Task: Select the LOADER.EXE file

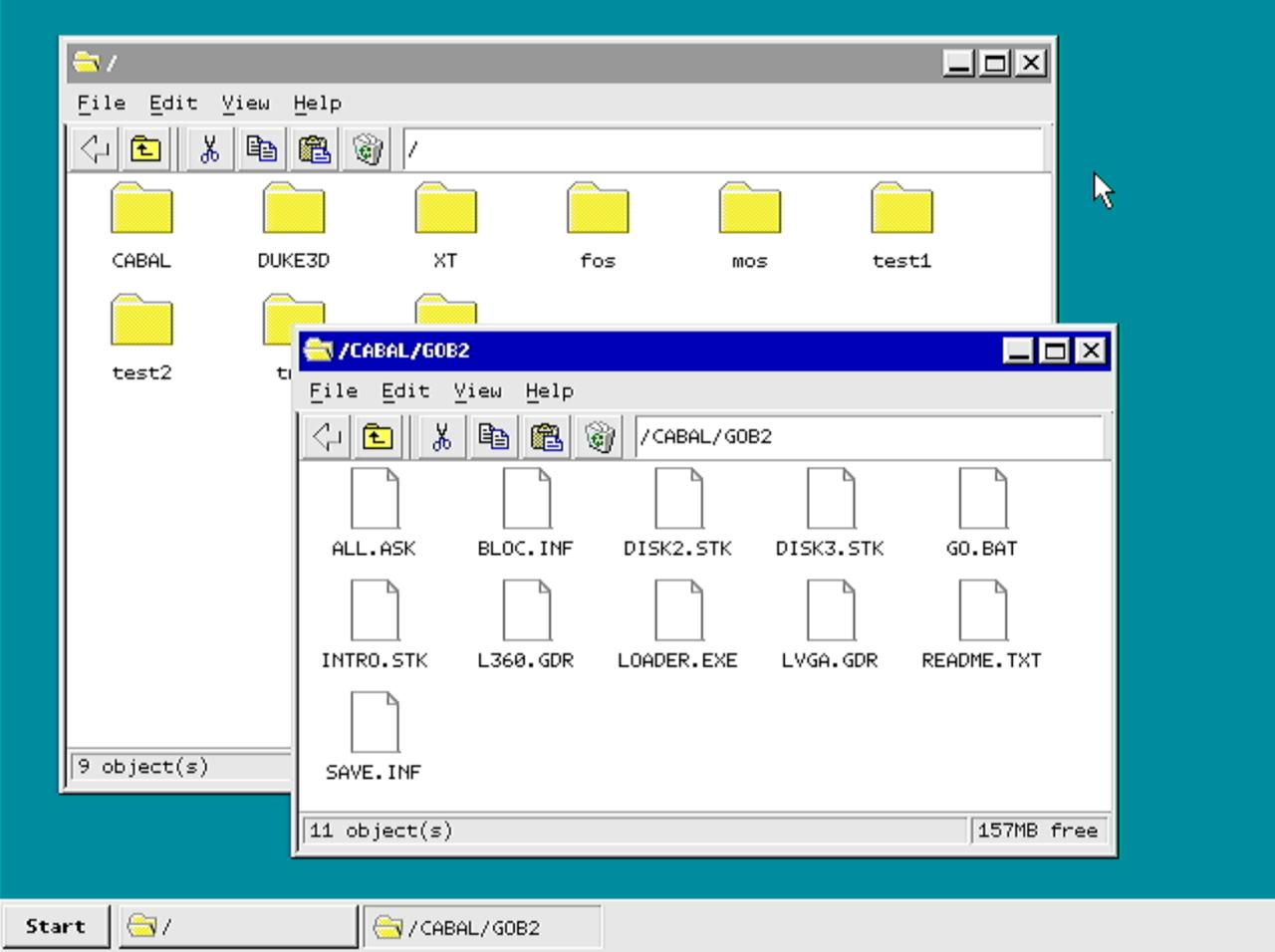Action: pos(678,625)
